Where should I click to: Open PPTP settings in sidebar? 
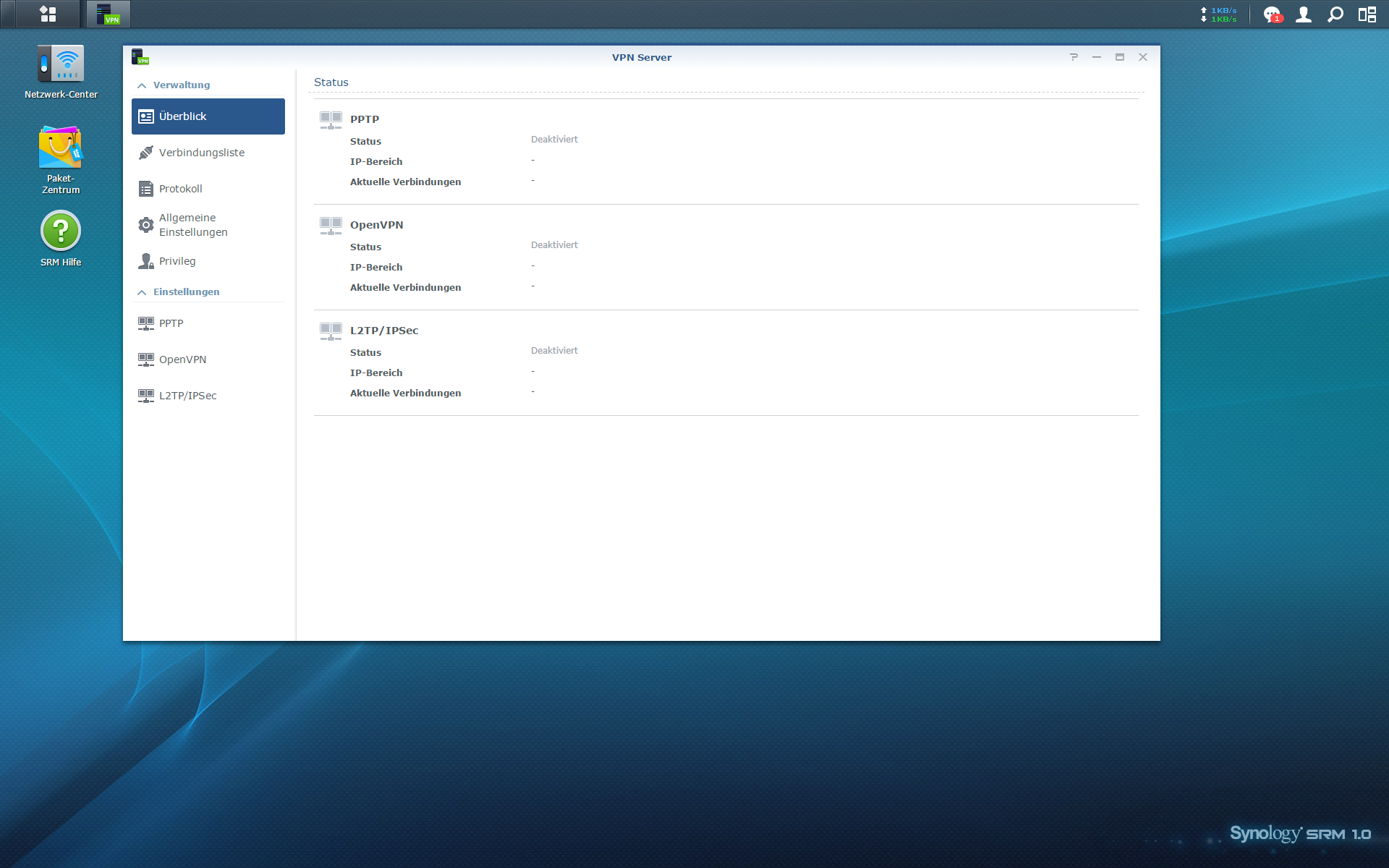171,323
